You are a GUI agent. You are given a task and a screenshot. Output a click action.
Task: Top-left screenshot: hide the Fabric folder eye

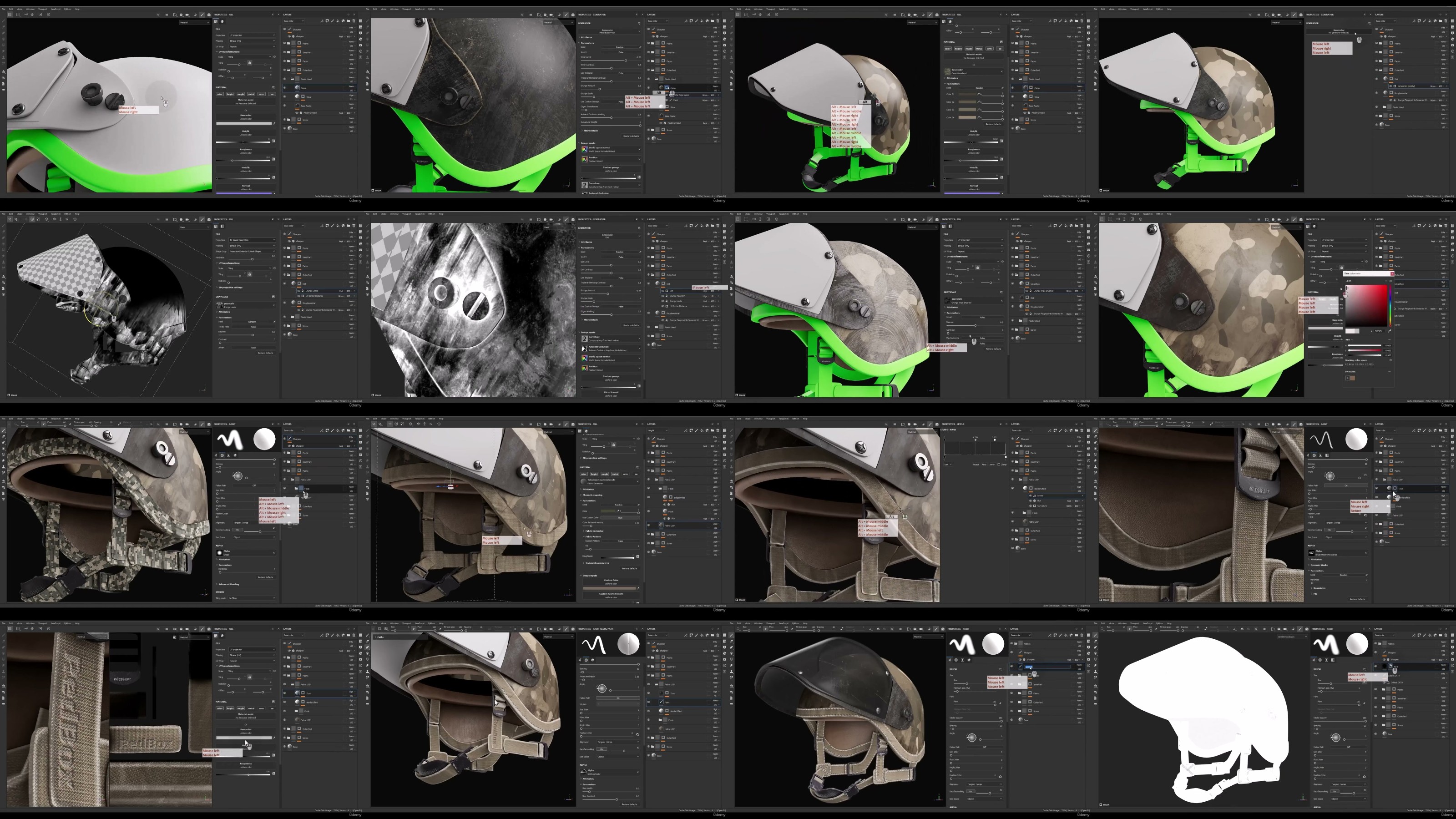tap(285, 61)
